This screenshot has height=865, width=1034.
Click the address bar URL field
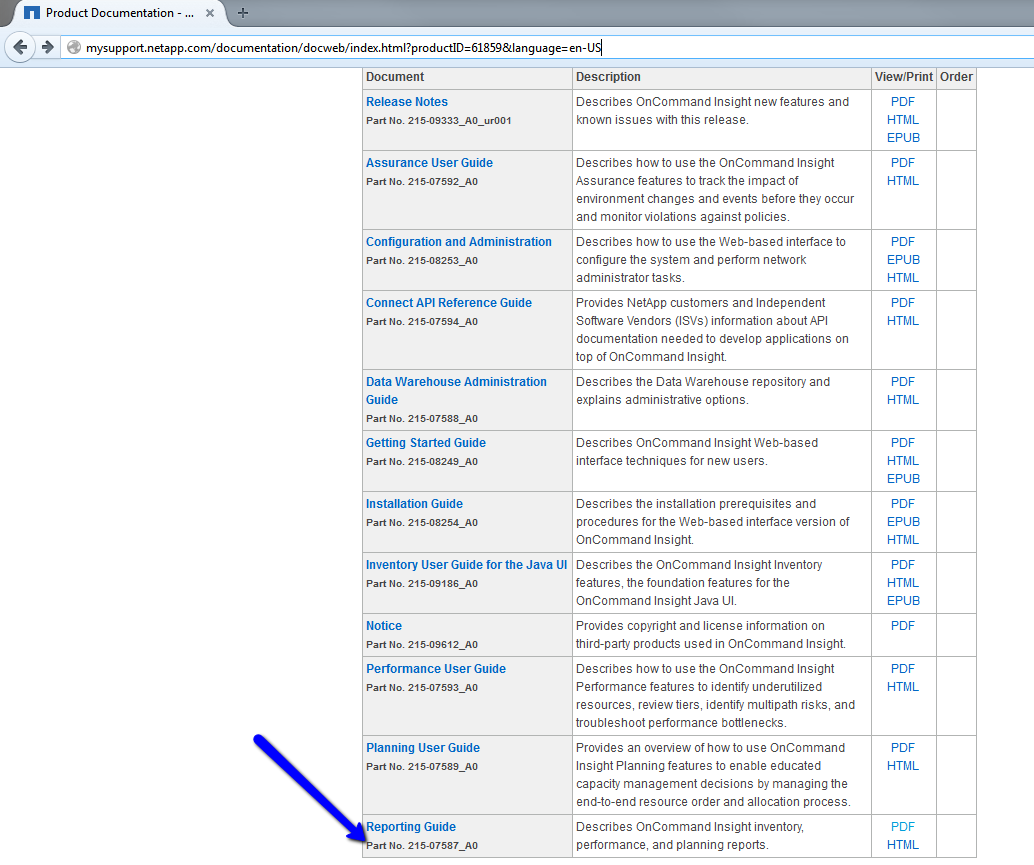tap(547, 47)
